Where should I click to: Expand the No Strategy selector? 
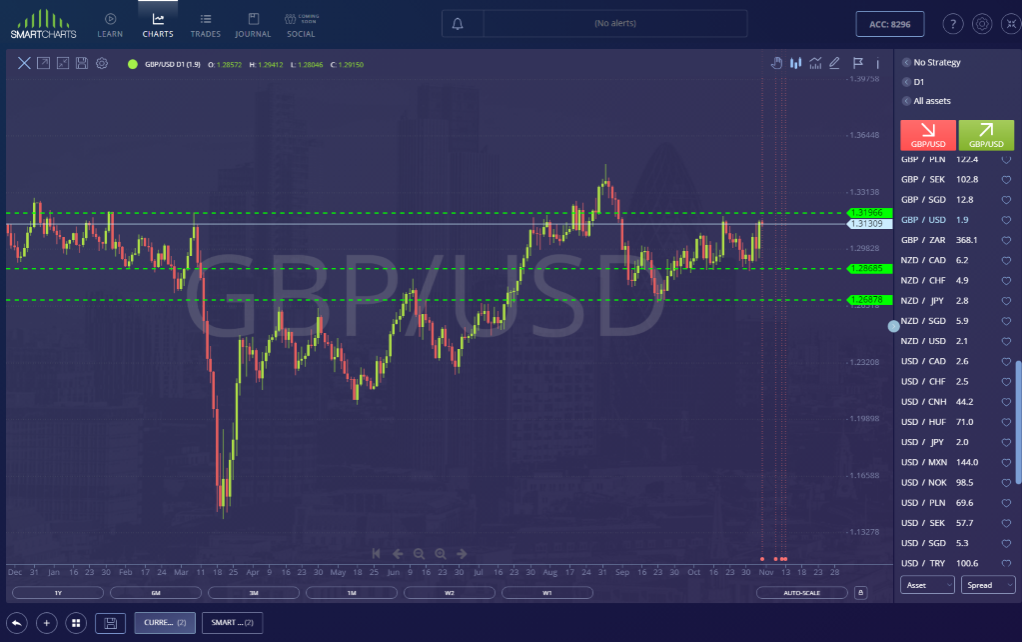936,63
